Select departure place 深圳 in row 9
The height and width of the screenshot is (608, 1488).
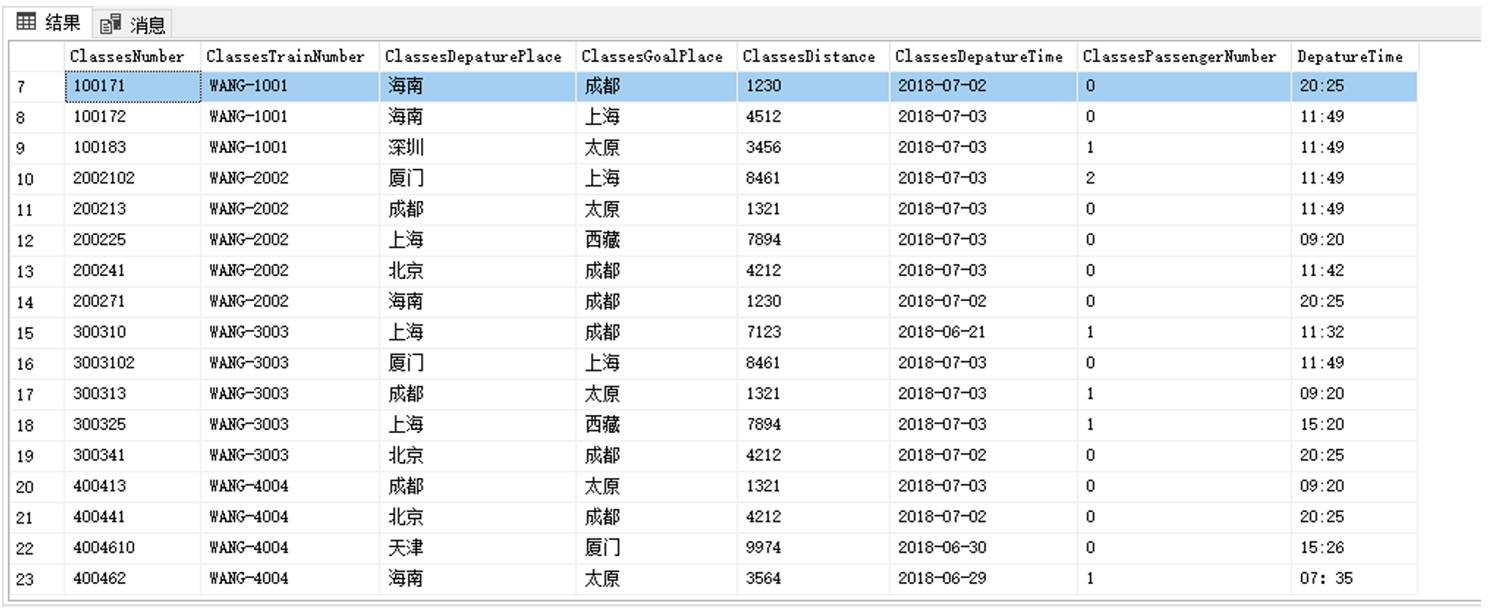[x=478, y=148]
